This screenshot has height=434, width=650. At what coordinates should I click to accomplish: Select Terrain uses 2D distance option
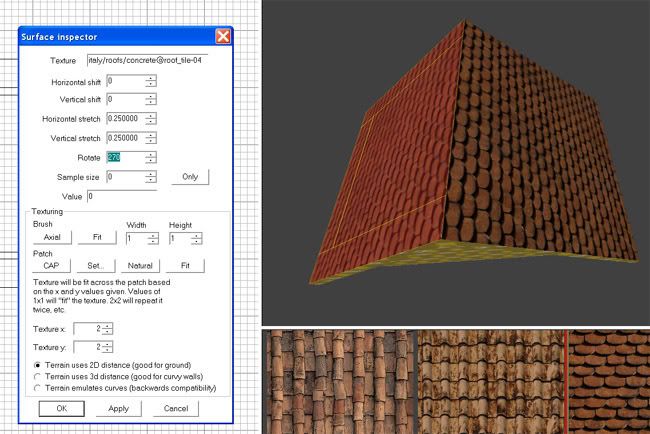tap(39, 366)
